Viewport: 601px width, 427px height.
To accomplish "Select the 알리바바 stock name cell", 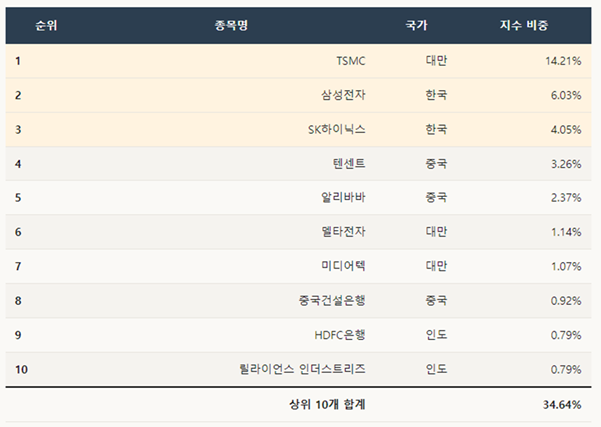I will click(343, 198).
